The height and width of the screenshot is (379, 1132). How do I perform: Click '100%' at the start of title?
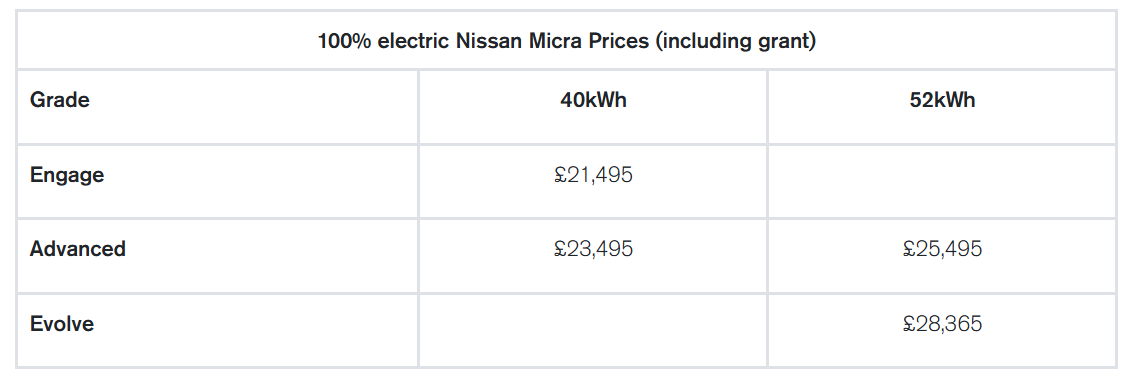pos(344,41)
